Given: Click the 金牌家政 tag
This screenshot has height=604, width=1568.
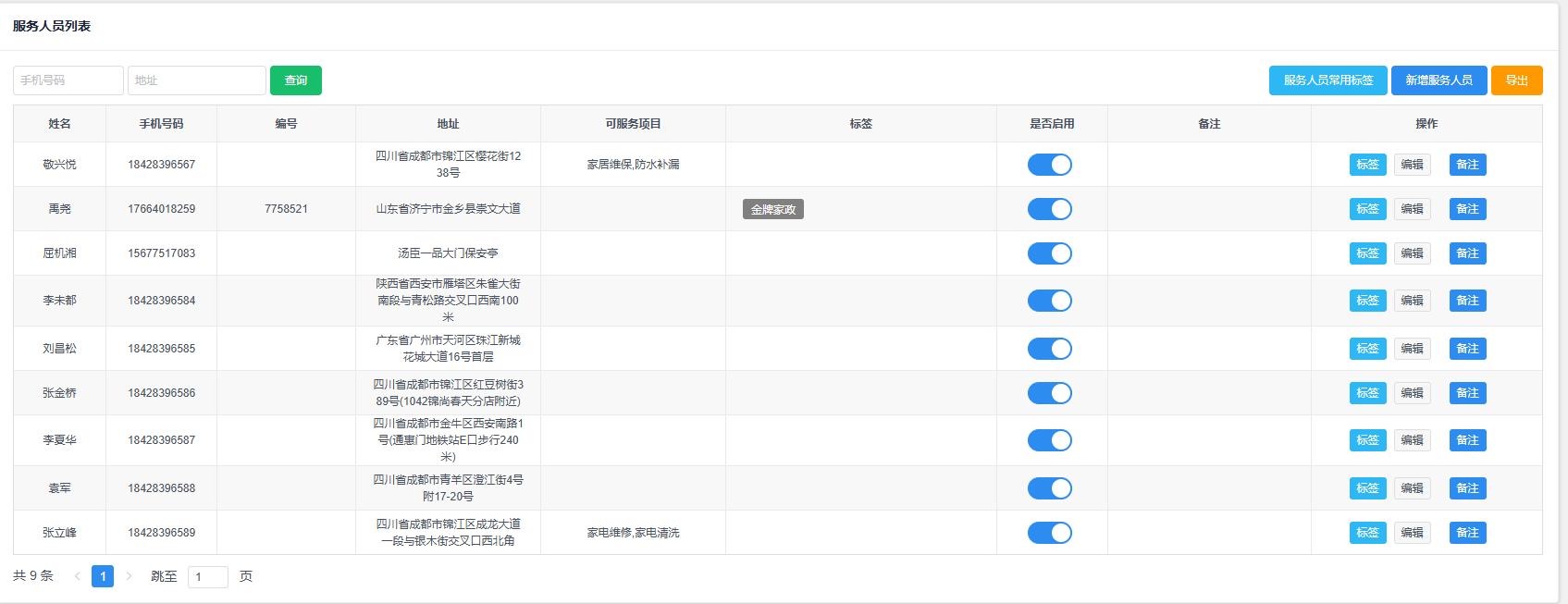Looking at the screenshot, I should click(x=772, y=209).
